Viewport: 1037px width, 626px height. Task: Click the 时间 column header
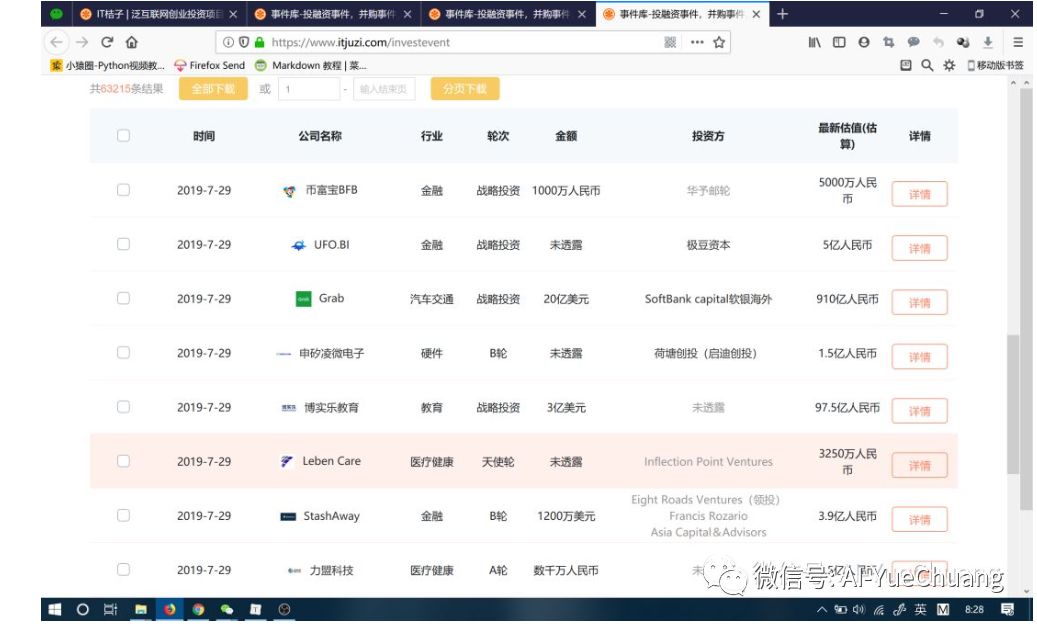click(x=204, y=136)
